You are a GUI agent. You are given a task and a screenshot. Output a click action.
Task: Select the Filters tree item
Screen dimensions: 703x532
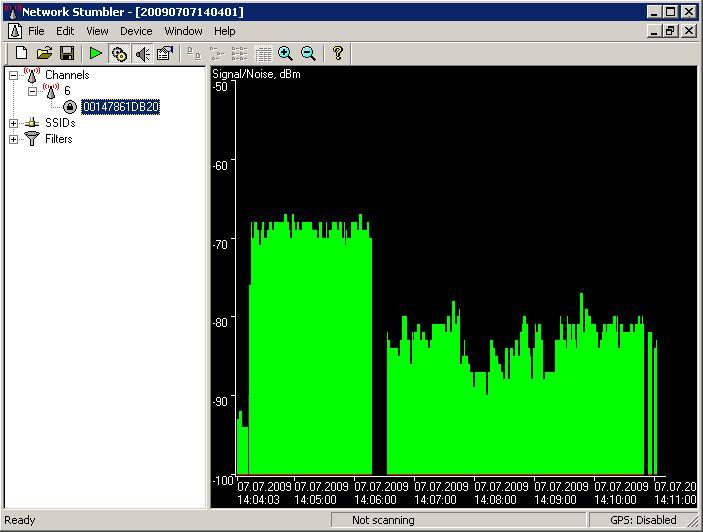coord(59,139)
